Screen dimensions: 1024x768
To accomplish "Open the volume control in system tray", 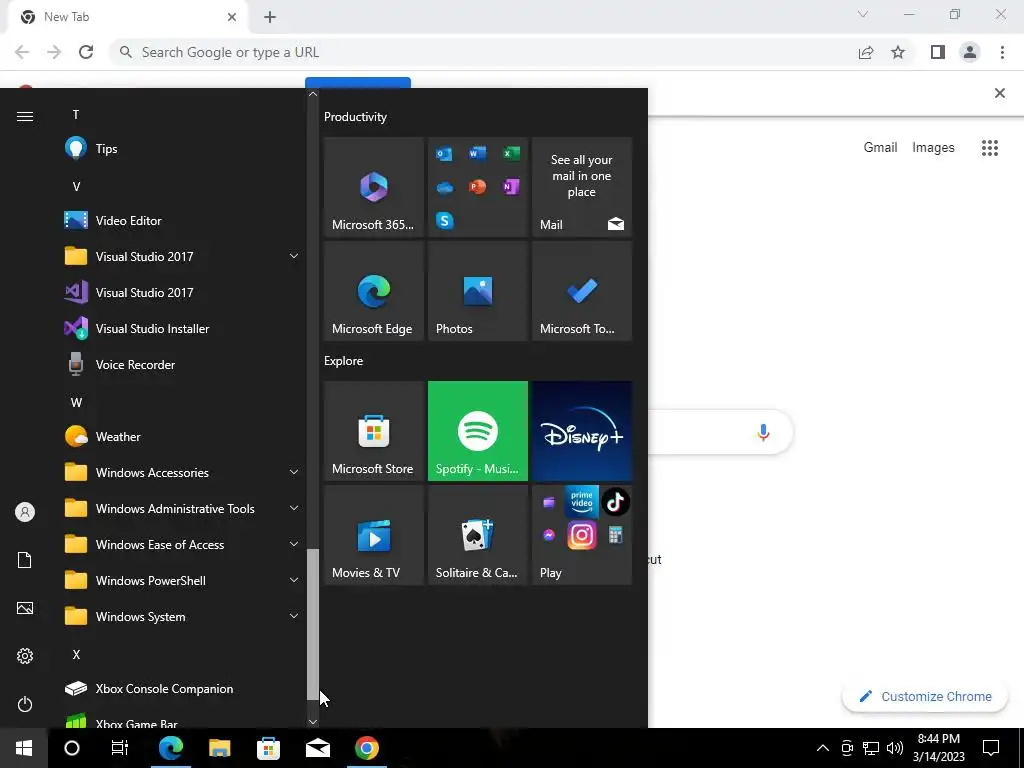I will pyautogui.click(x=895, y=748).
